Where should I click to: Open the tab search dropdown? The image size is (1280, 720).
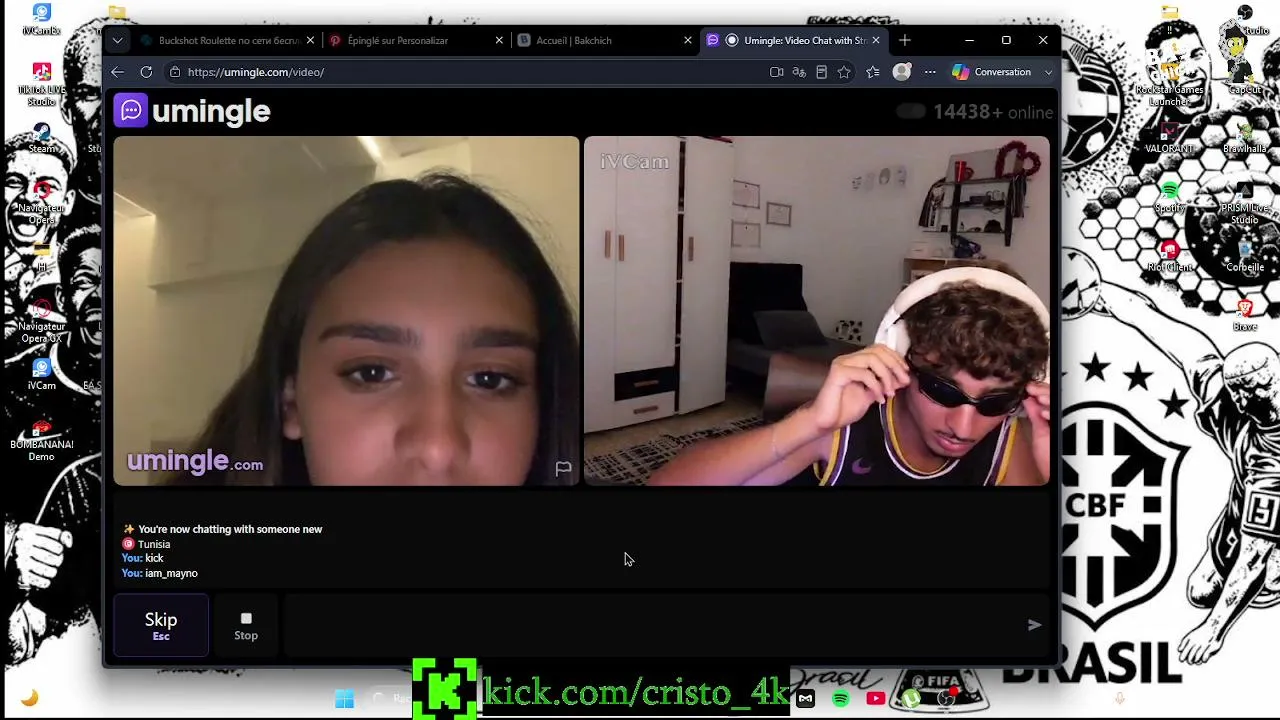[x=117, y=40]
